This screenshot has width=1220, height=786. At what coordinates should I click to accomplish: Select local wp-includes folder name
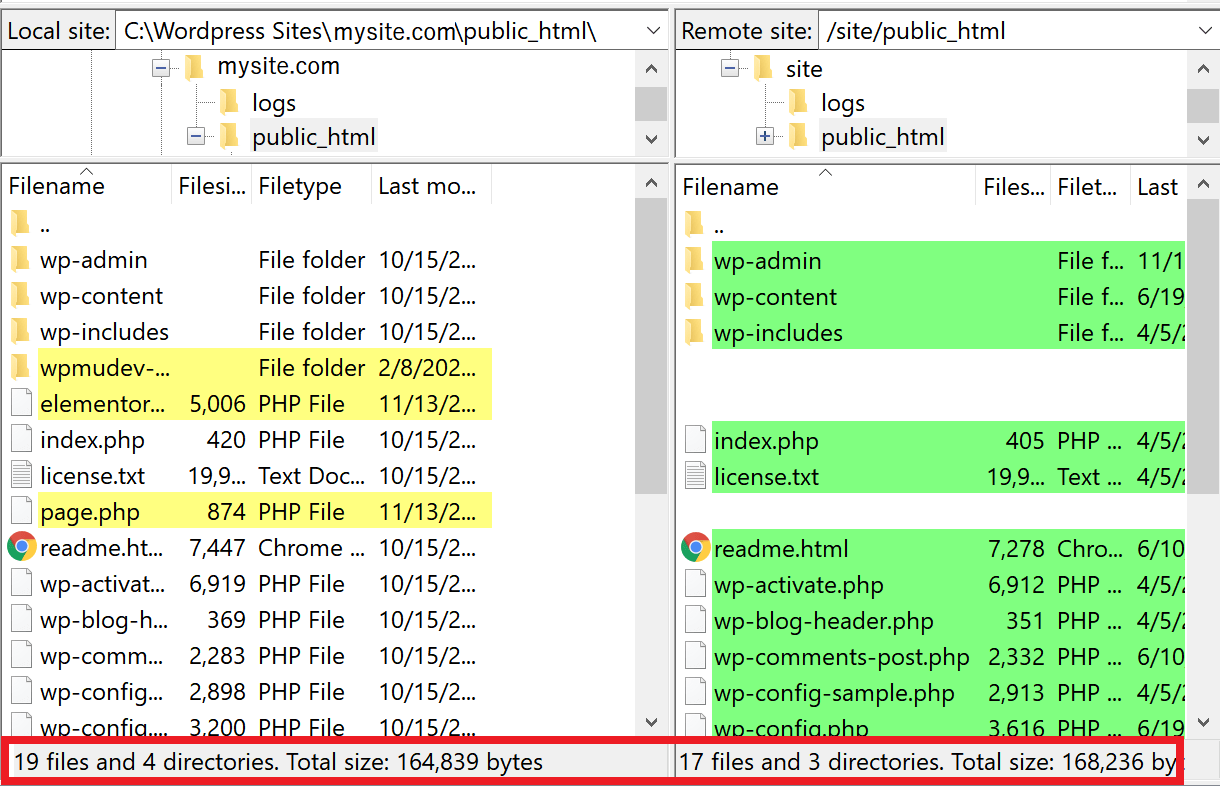click(104, 332)
